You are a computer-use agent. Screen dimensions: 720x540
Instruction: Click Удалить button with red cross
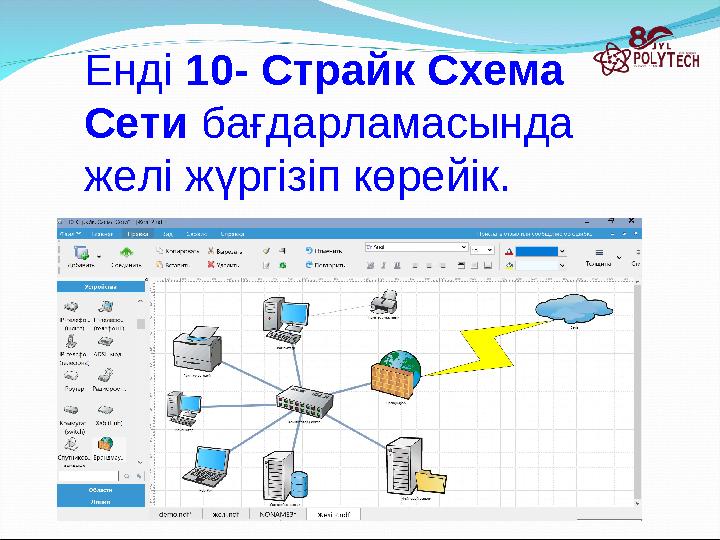pyautogui.click(x=223, y=265)
